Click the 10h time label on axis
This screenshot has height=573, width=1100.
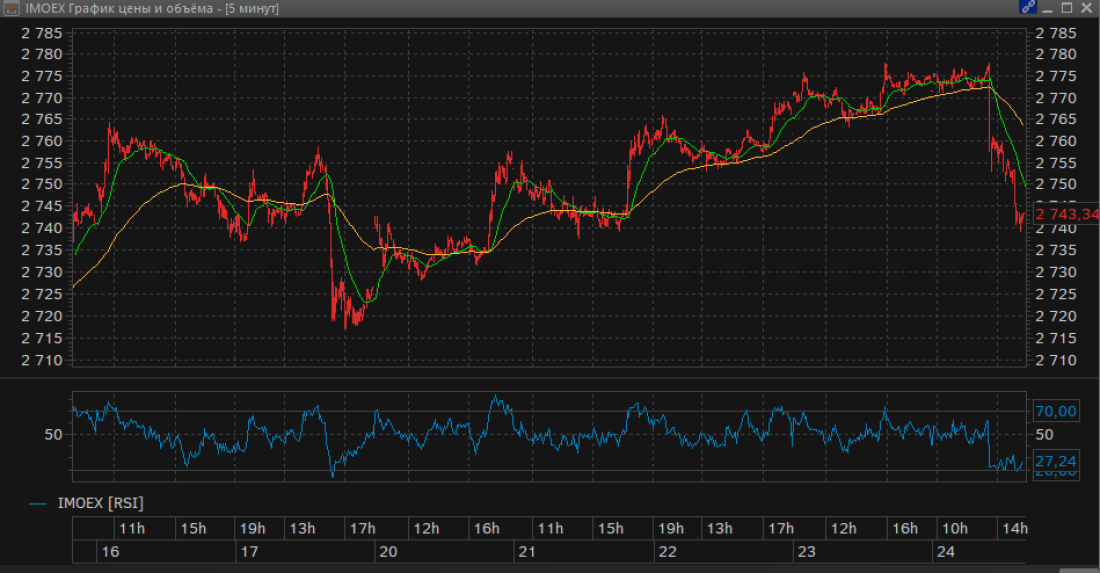click(x=954, y=529)
